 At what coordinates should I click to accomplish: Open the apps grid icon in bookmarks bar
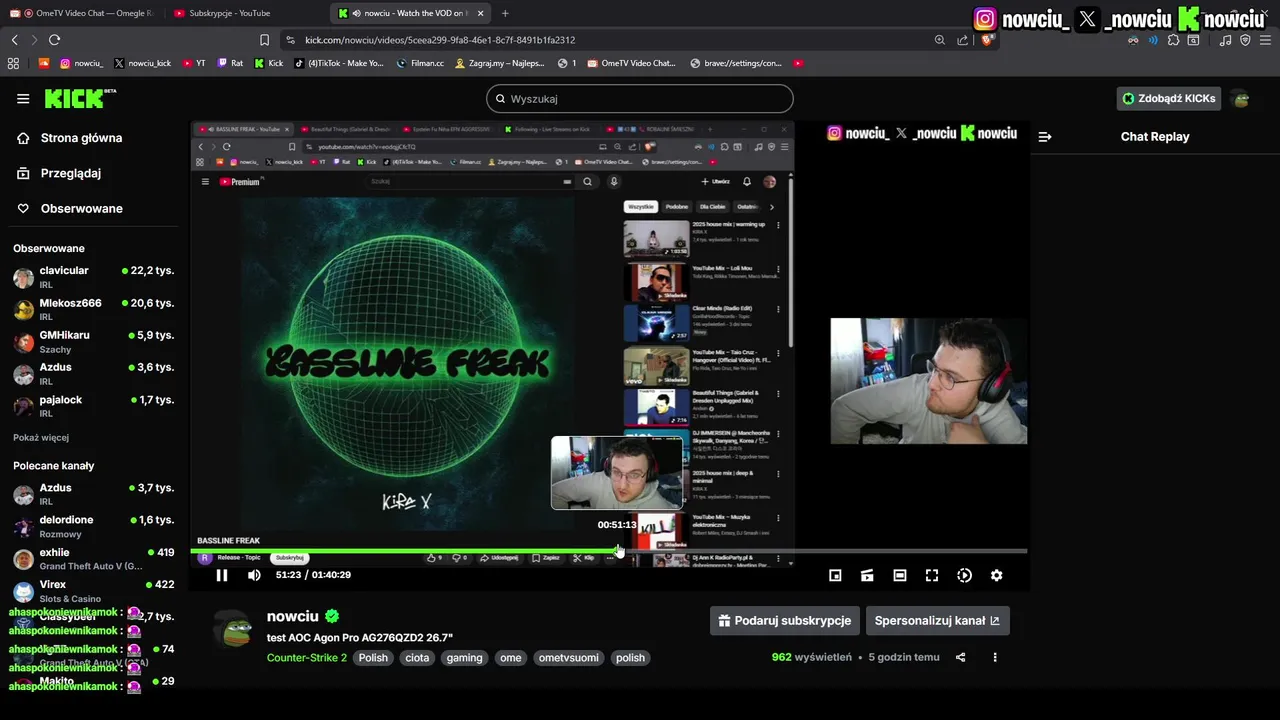pos(13,63)
